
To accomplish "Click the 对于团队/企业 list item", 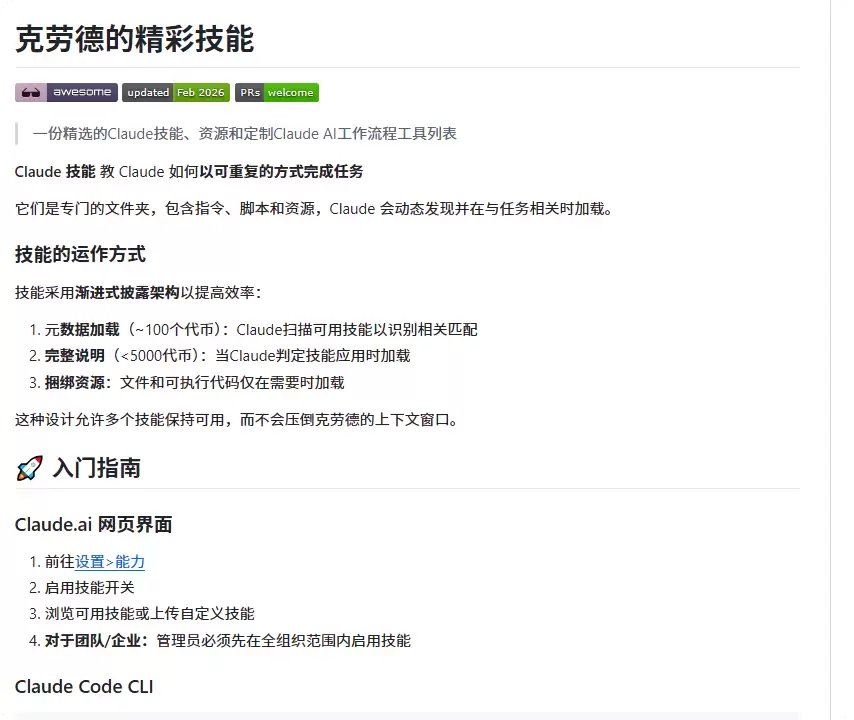I will click(x=220, y=640).
